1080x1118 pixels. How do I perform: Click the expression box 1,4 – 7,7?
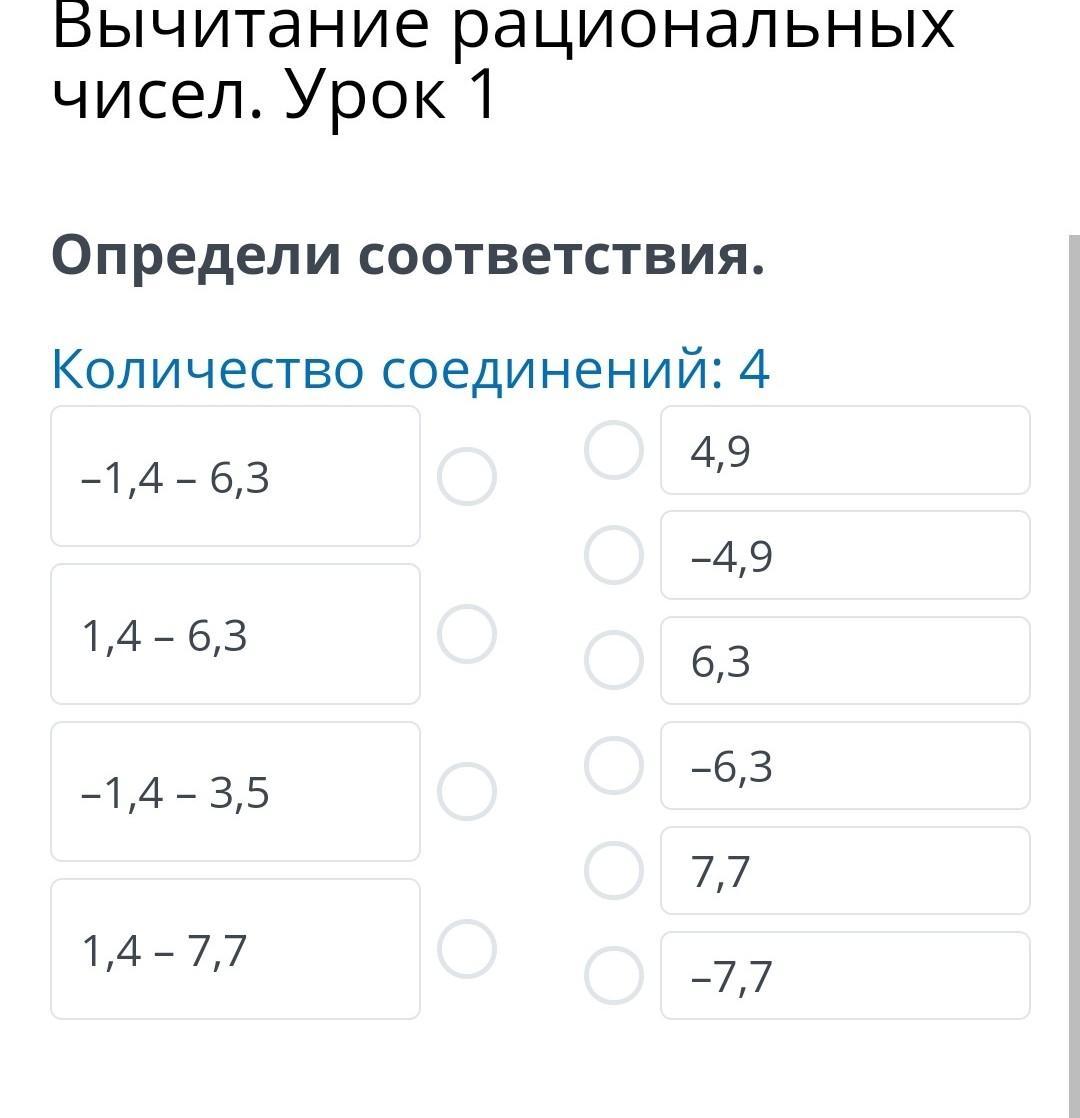coord(235,949)
